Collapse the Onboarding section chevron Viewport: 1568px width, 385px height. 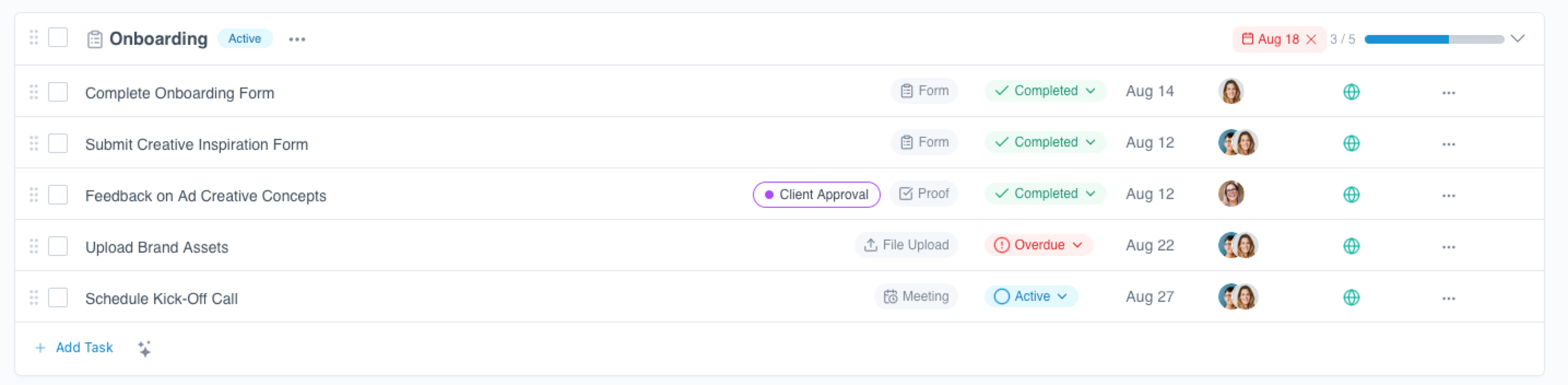1518,38
